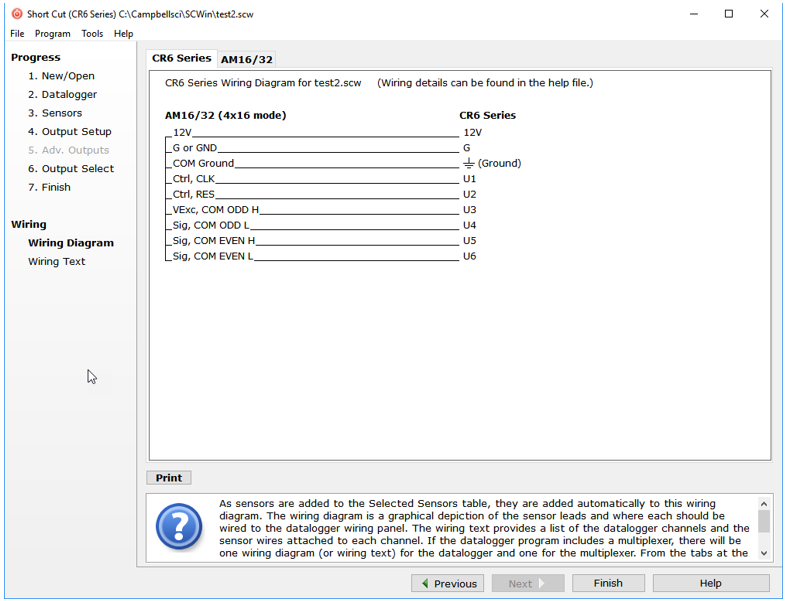Click the 'CR6 Series' column heading in diagram

pyautogui.click(x=487, y=115)
